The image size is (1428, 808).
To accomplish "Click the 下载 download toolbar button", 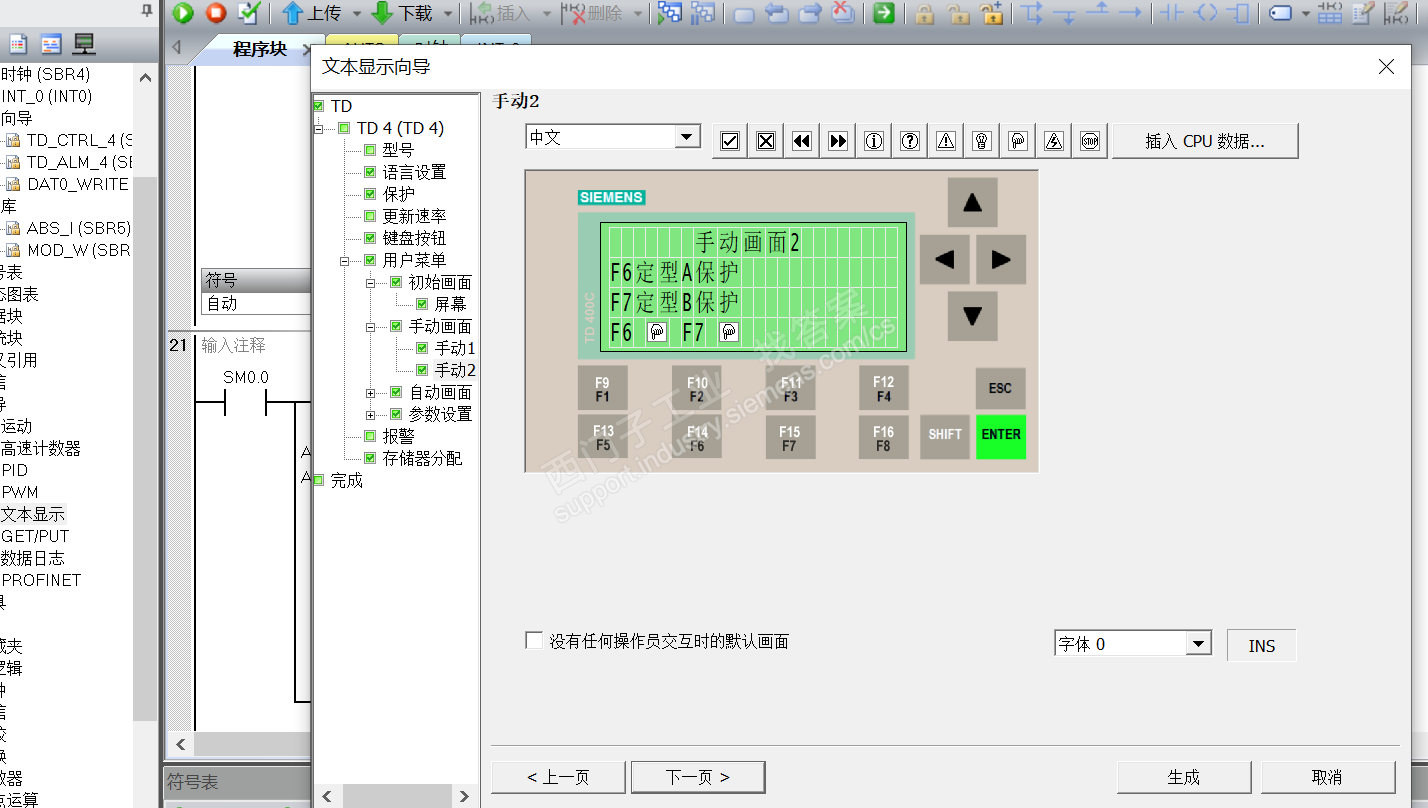I will click(x=402, y=13).
